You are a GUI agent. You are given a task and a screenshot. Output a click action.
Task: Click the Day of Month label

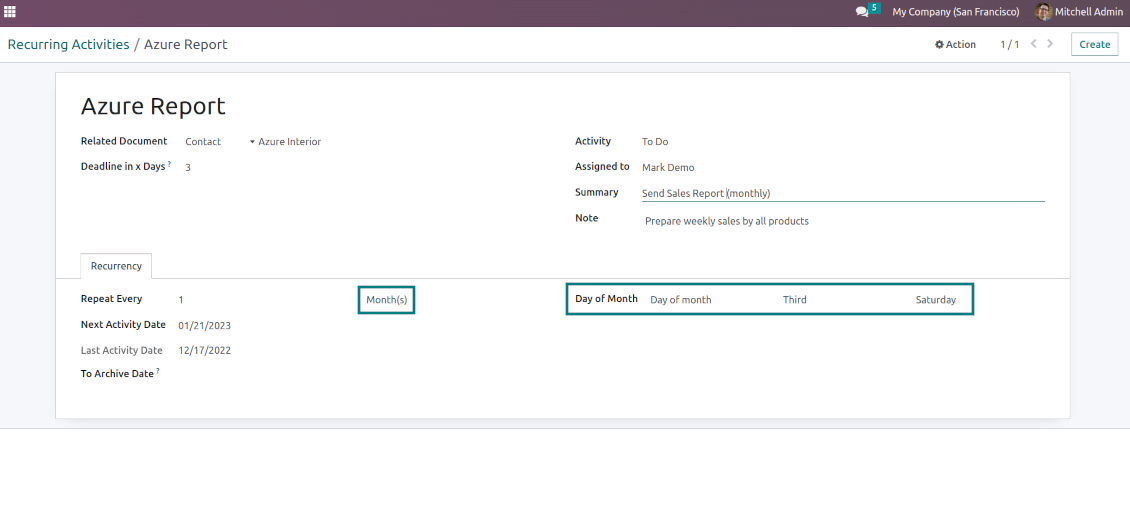click(606, 299)
